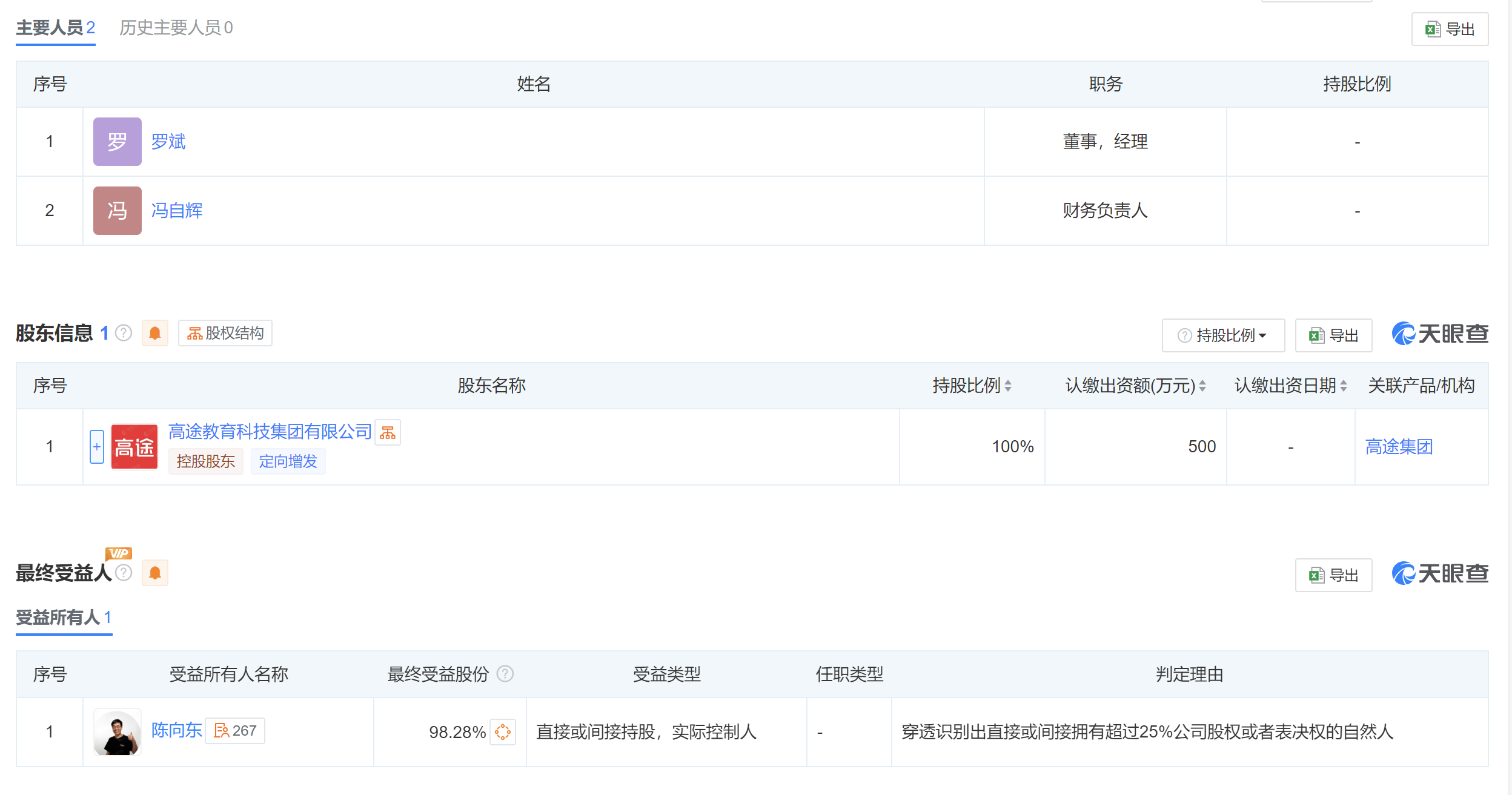This screenshot has width=1512, height=795.
Task: Click the 天眼查 logo beside 最终受益人
Action: (1440, 573)
